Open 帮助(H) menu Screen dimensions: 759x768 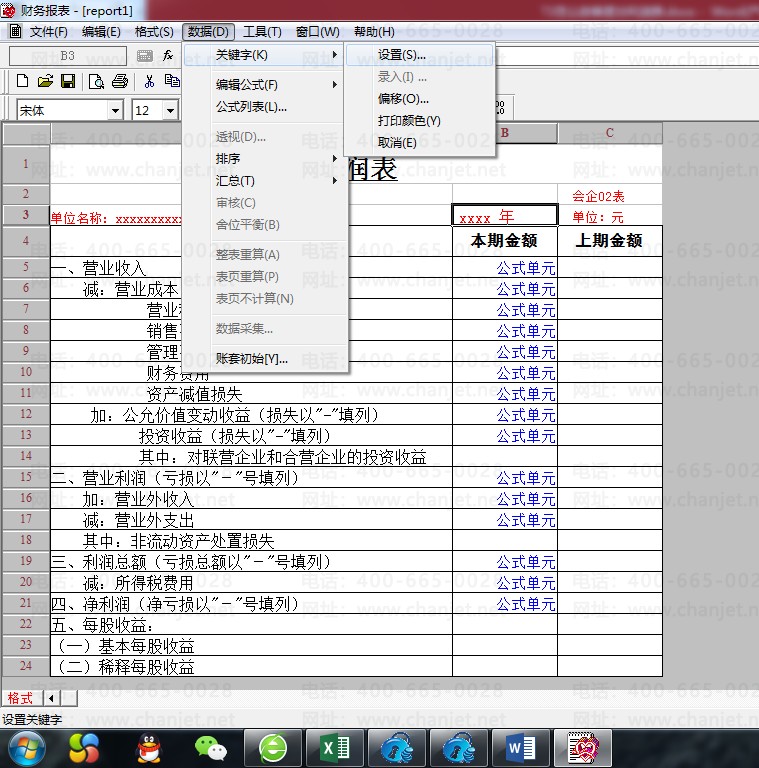pyautogui.click(x=374, y=32)
